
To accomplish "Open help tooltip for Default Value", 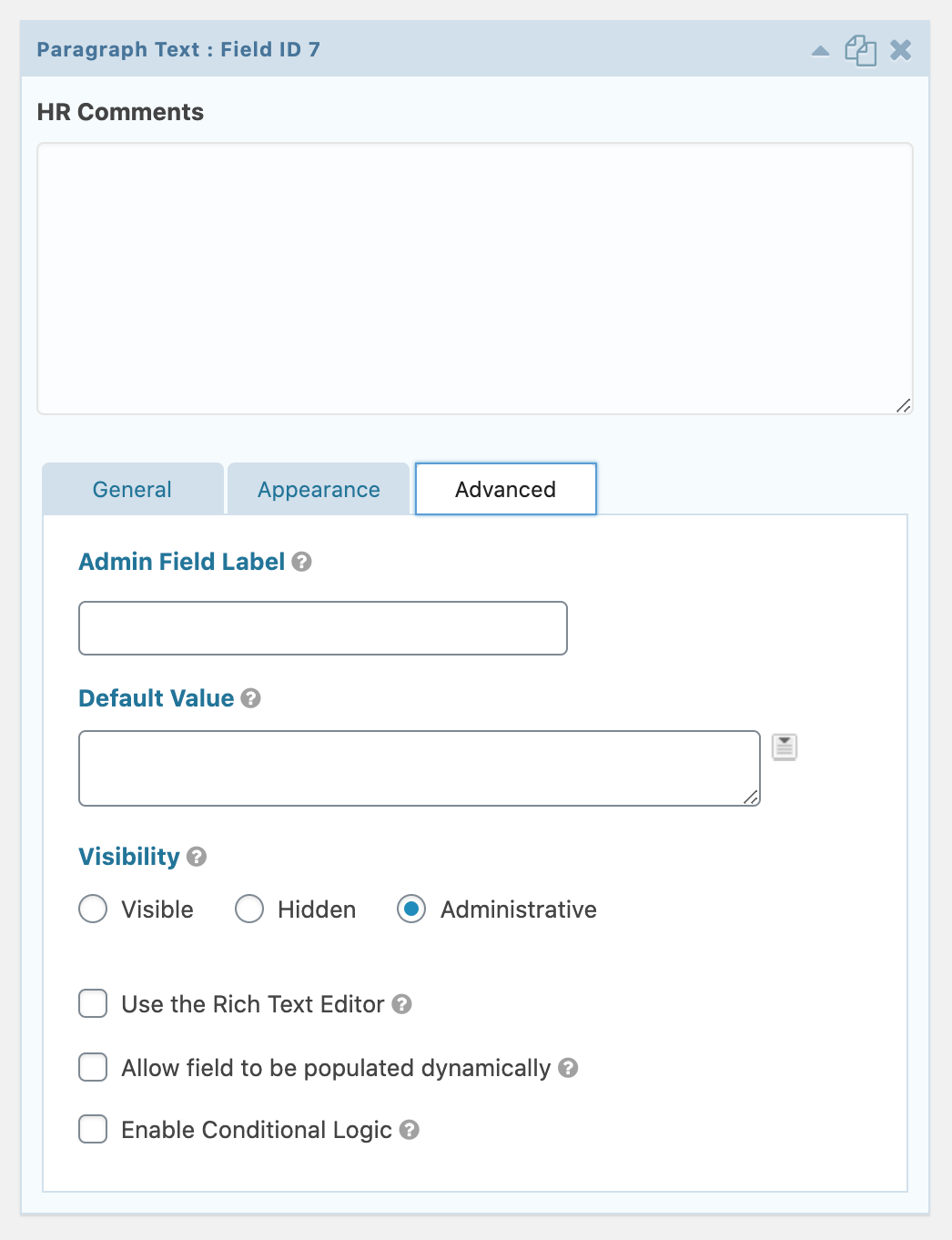I will 250,698.
